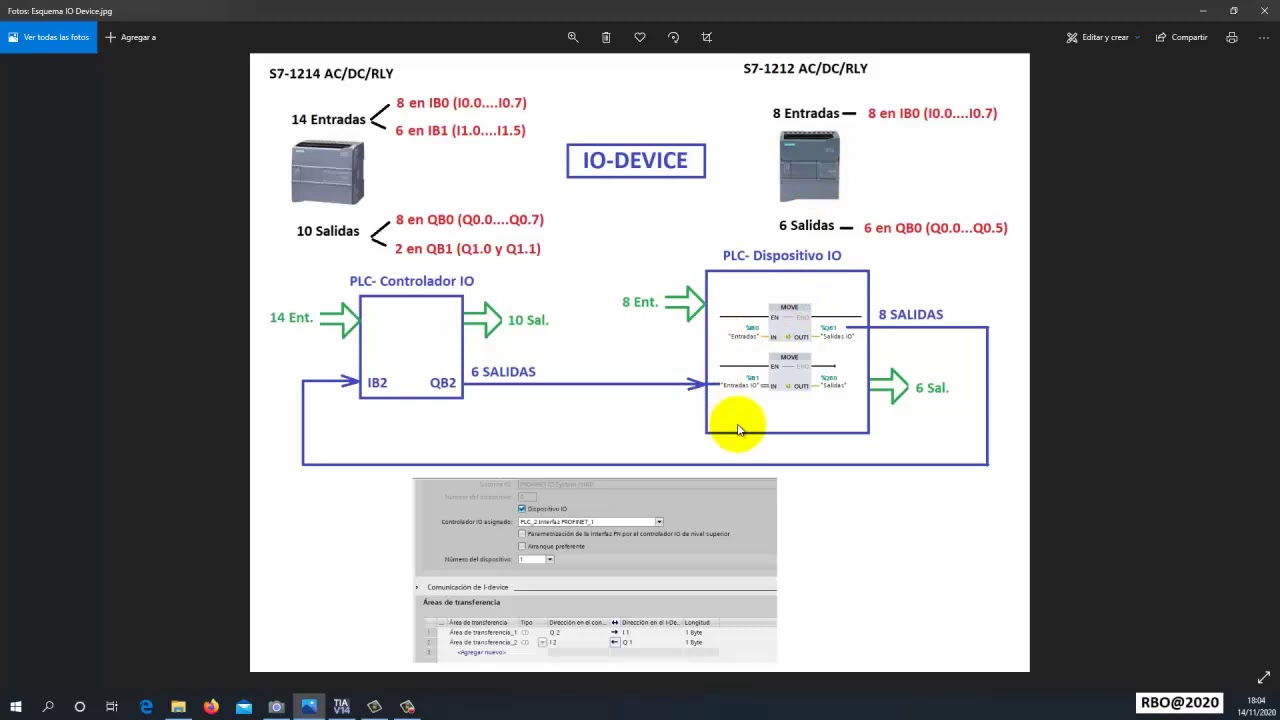This screenshot has width=1280, height=720.
Task: Open the Windows Start menu
Action: pos(16,707)
